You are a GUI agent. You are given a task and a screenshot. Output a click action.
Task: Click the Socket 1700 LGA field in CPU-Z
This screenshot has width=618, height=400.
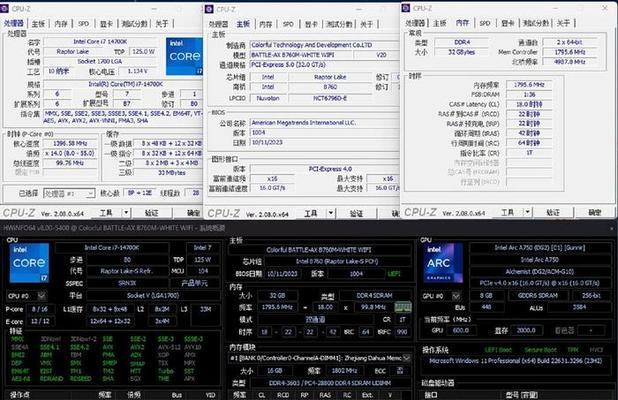pos(100,61)
